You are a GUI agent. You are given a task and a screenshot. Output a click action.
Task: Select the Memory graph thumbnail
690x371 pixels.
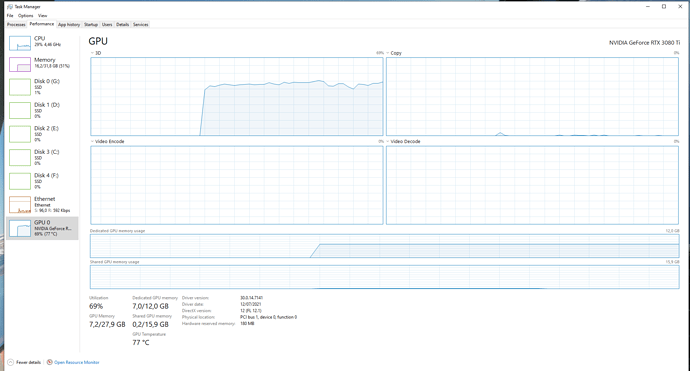[20, 64]
